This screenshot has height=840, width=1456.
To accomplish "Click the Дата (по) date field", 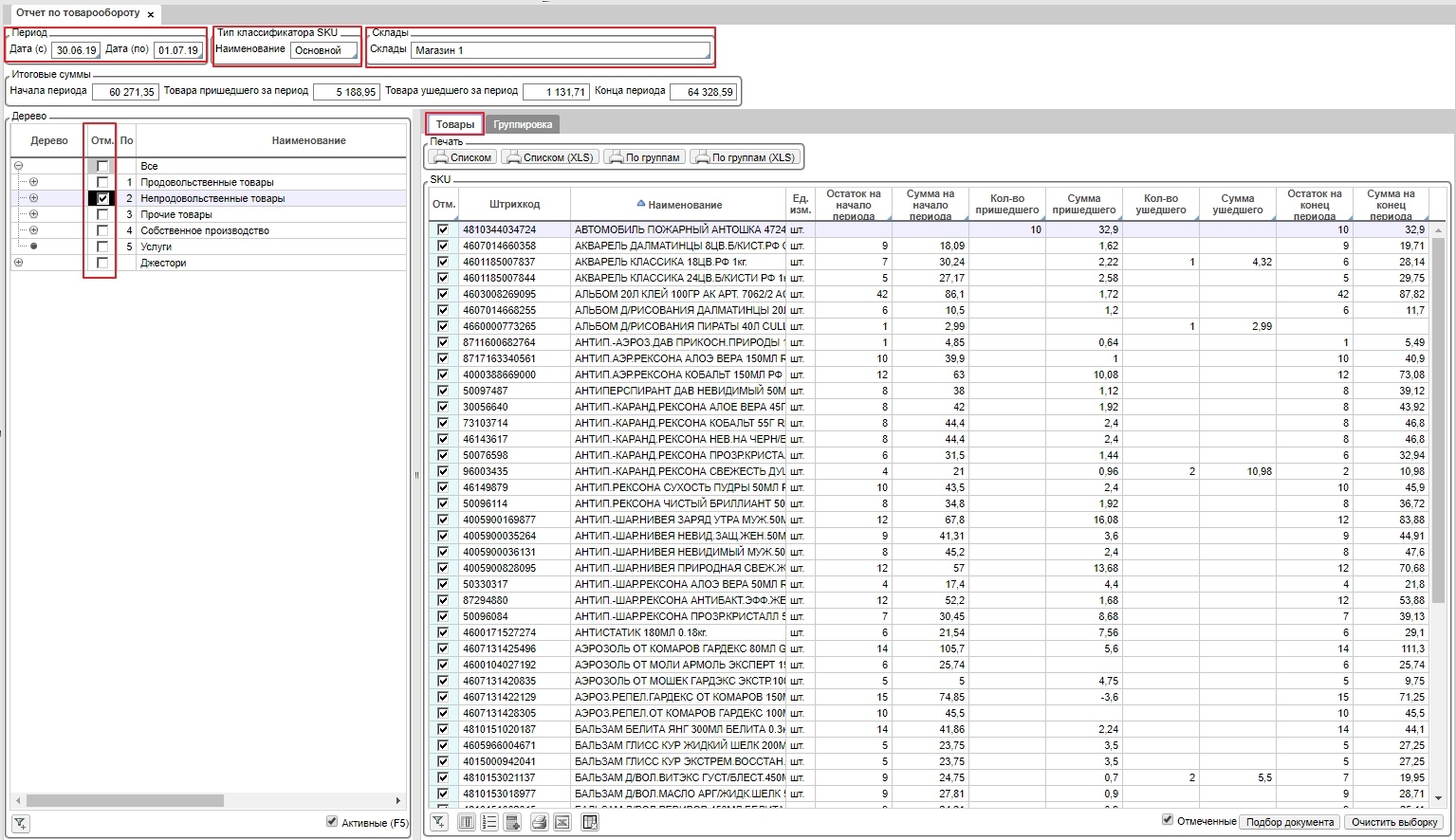I will pos(180,50).
